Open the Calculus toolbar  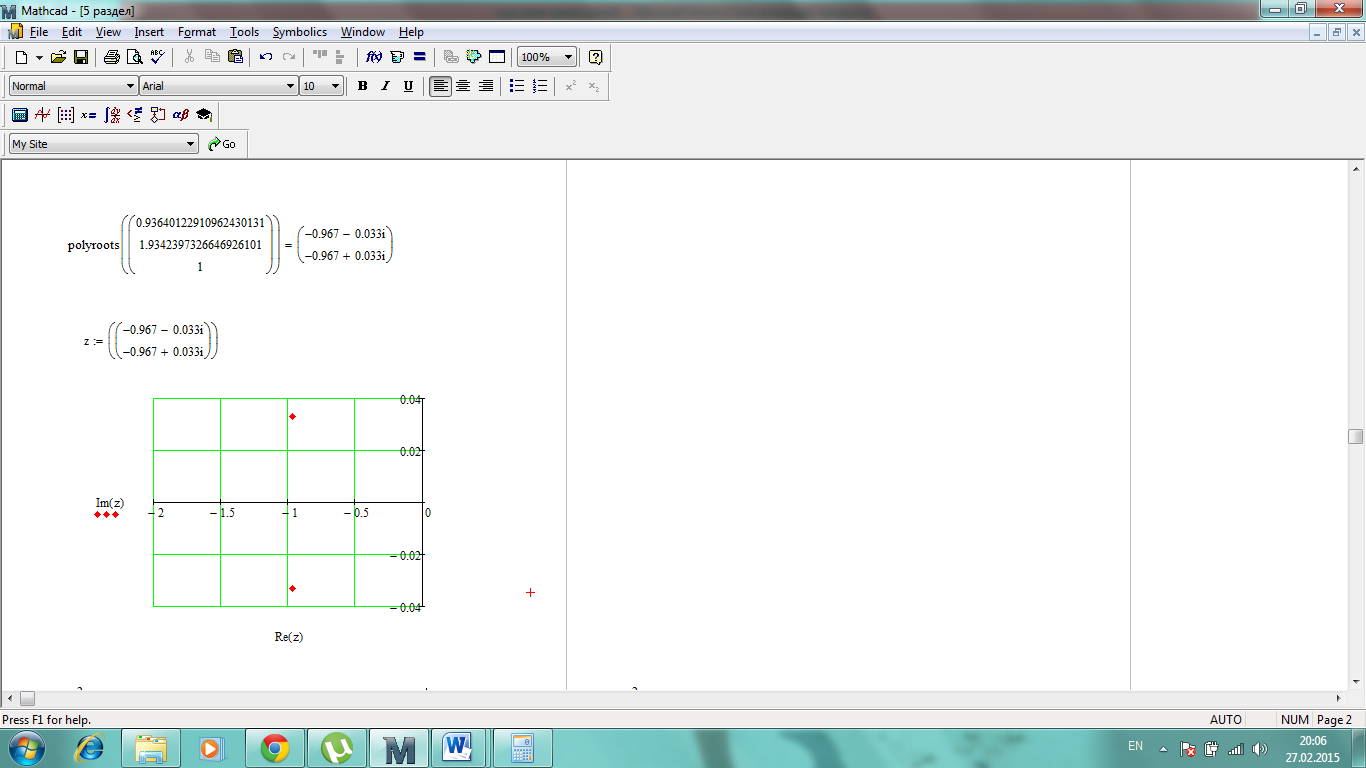[x=112, y=115]
